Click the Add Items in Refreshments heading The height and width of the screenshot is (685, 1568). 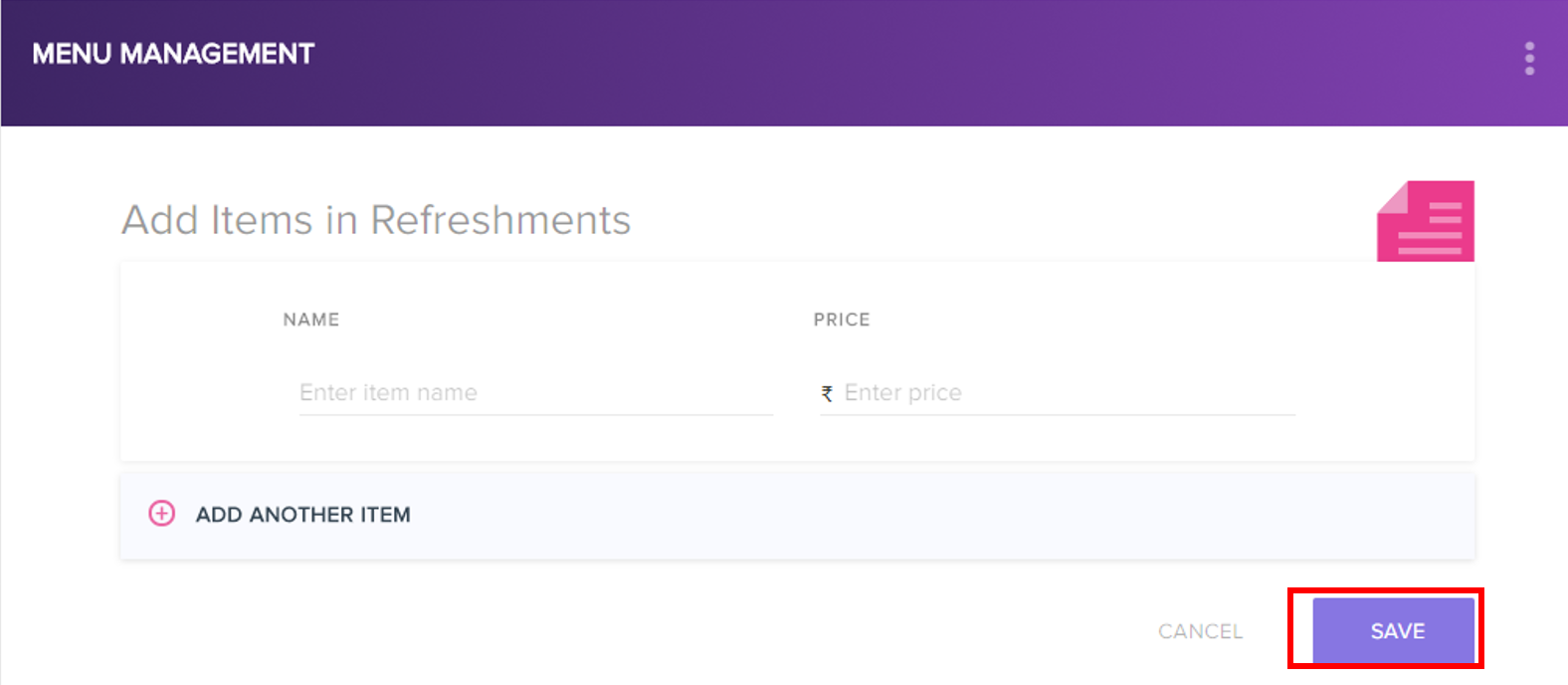(376, 220)
